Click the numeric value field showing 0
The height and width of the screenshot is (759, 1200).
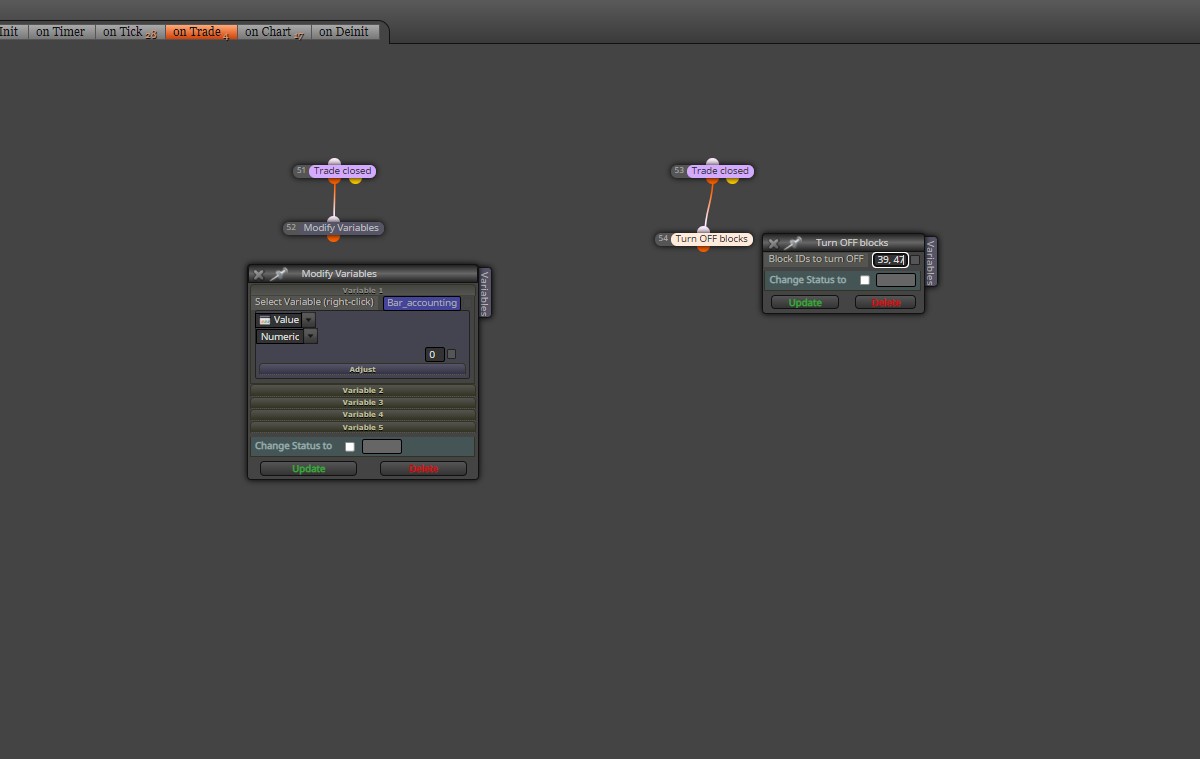(x=434, y=354)
